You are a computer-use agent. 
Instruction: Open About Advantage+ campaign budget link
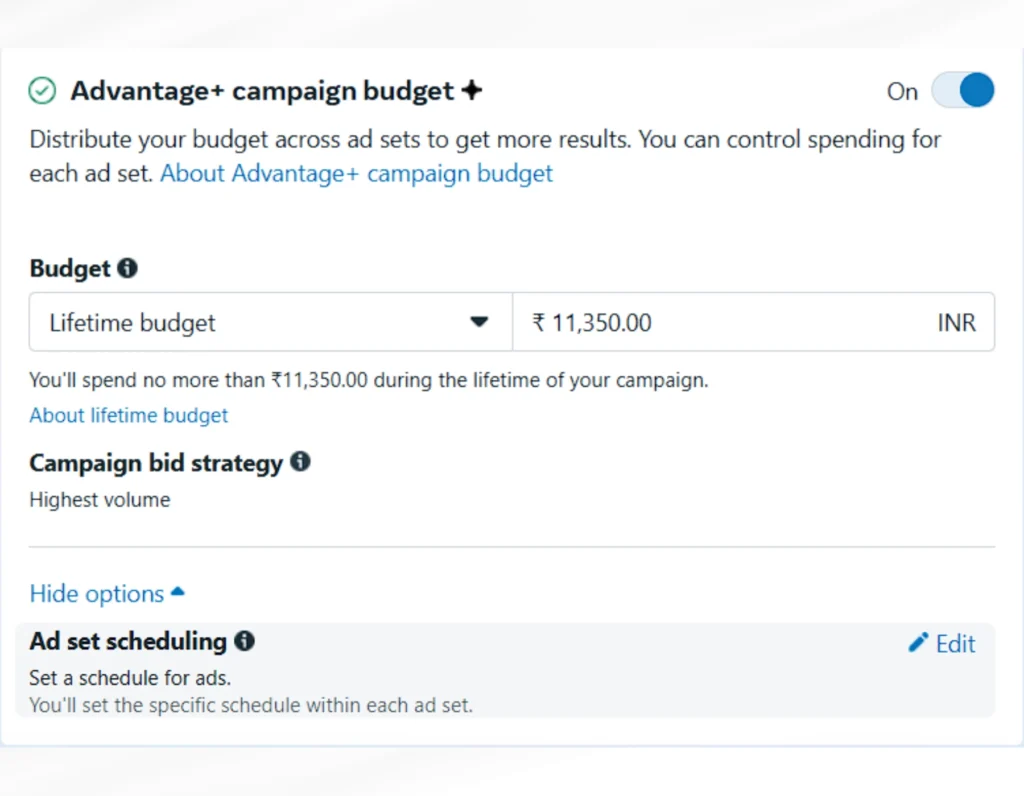[x=357, y=174]
